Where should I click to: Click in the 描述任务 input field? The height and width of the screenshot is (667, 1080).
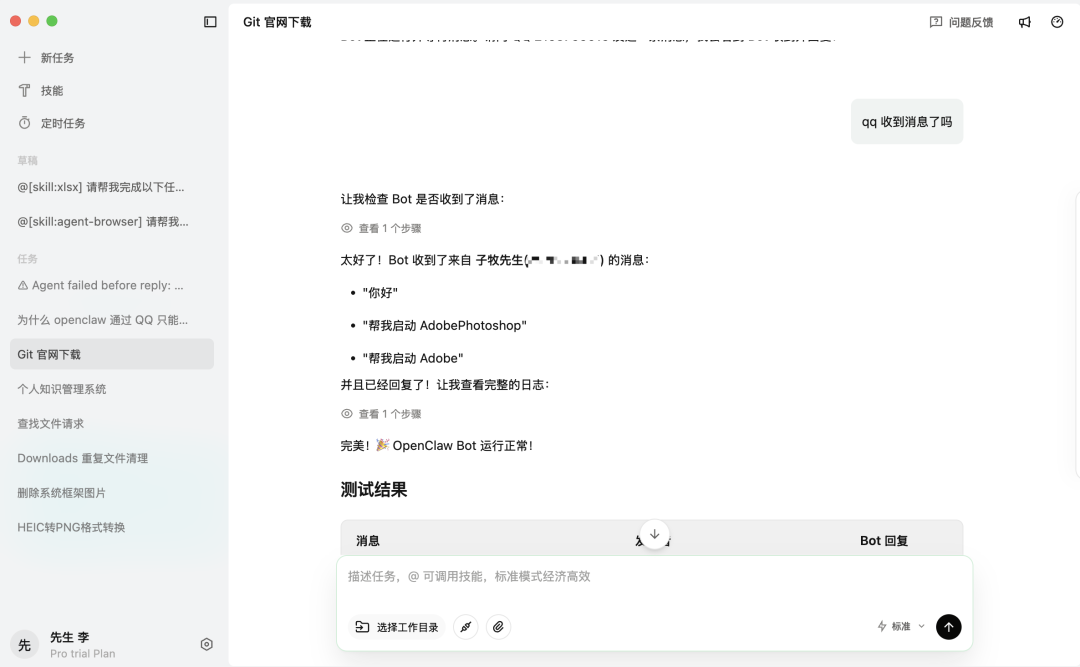(654, 577)
